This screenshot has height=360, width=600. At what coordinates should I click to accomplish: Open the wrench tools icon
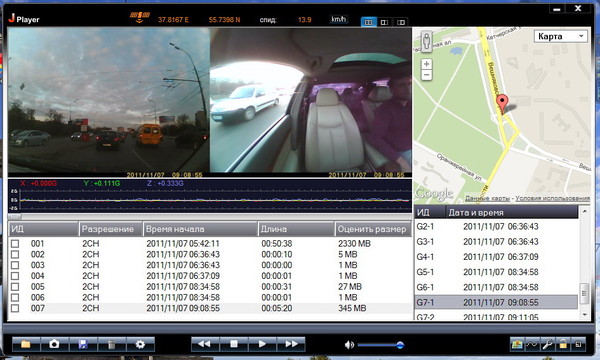(x=547, y=344)
